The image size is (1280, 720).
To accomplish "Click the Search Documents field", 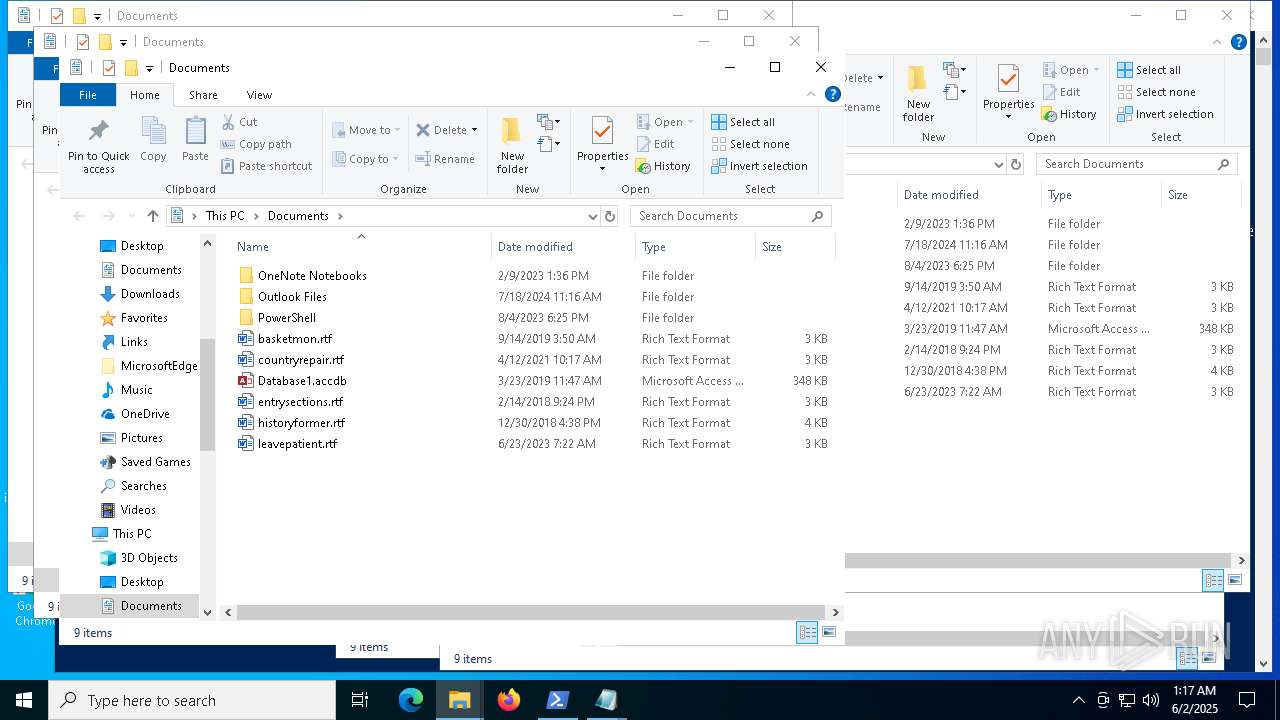I will tap(730, 216).
